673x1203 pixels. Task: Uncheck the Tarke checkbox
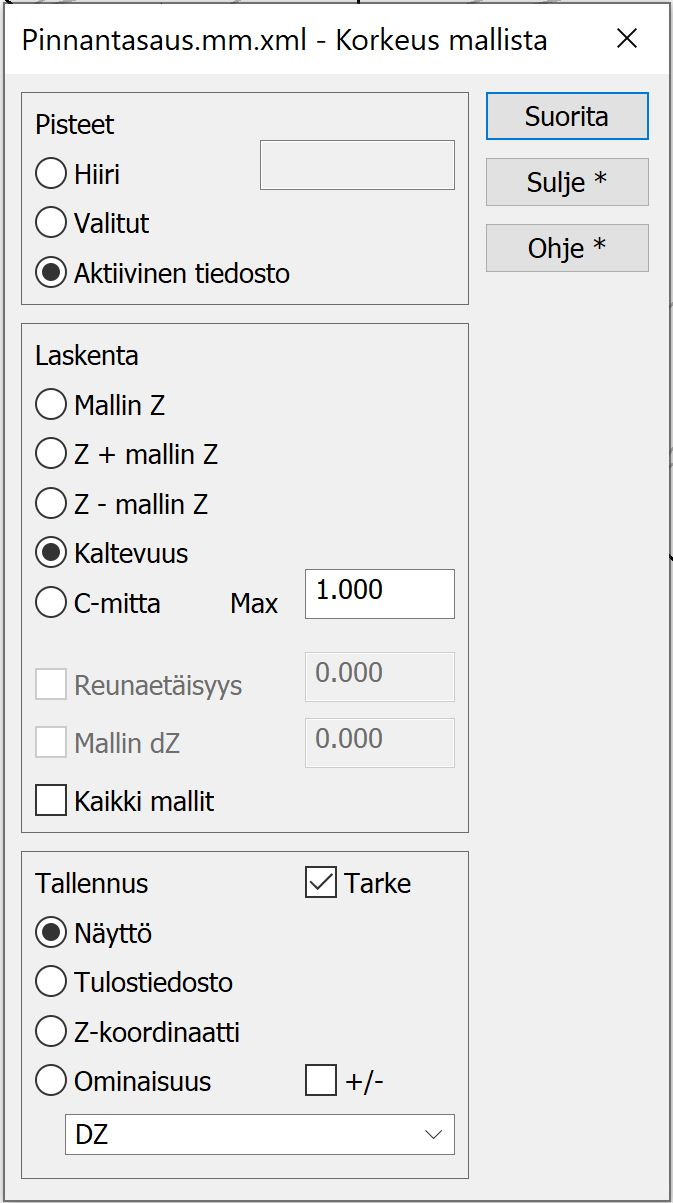321,883
